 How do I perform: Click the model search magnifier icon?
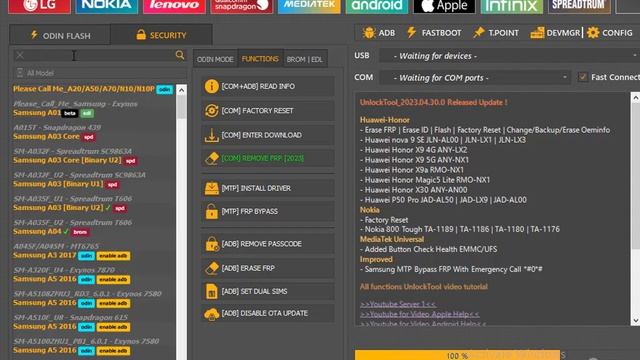tap(180, 55)
